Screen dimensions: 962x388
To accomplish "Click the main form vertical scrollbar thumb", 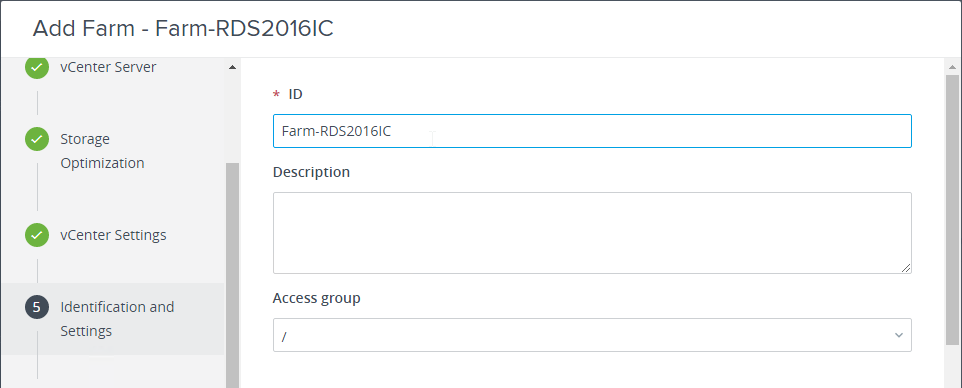I will (952, 209).
